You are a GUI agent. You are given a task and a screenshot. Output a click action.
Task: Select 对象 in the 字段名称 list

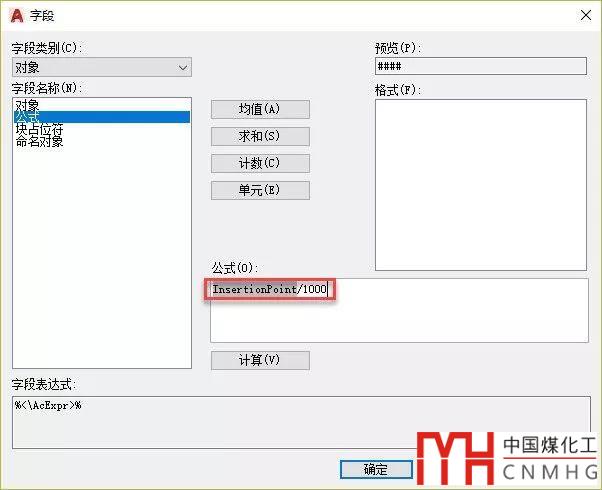tap(28, 105)
